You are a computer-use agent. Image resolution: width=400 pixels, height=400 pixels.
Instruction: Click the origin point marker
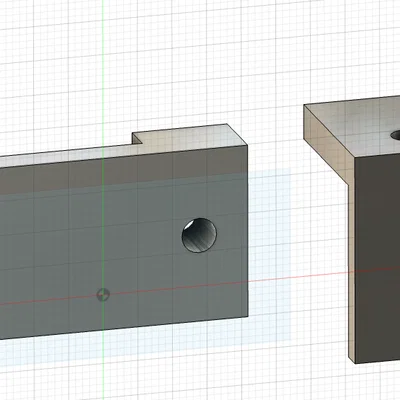103,295
